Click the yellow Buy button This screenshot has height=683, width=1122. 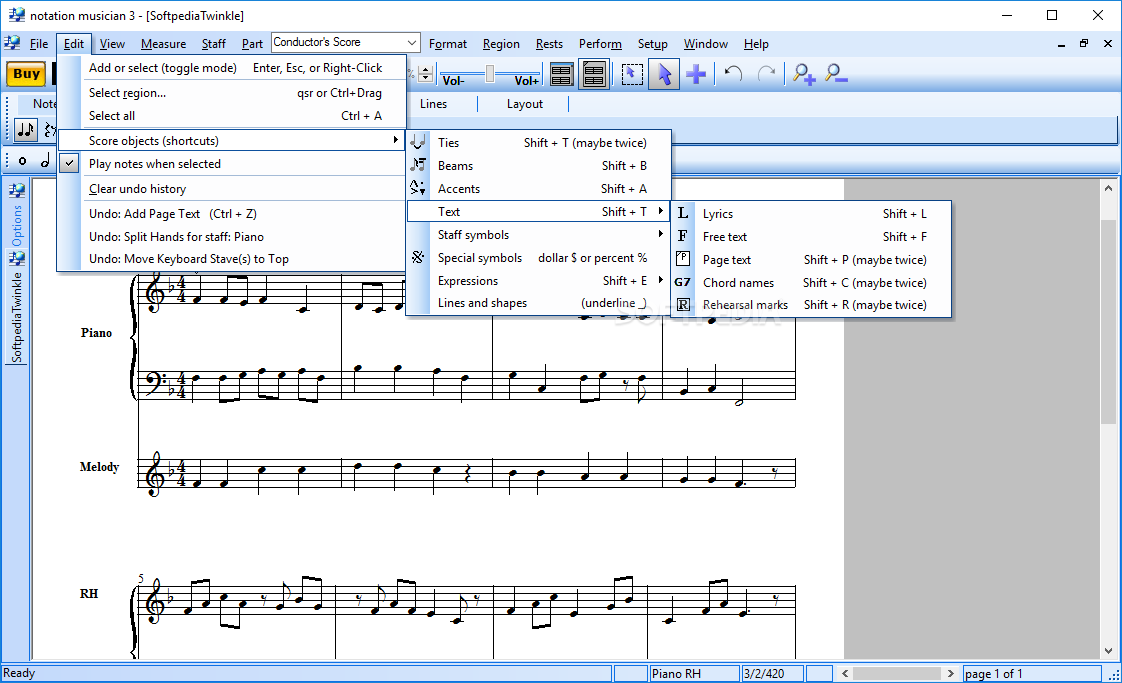point(26,74)
